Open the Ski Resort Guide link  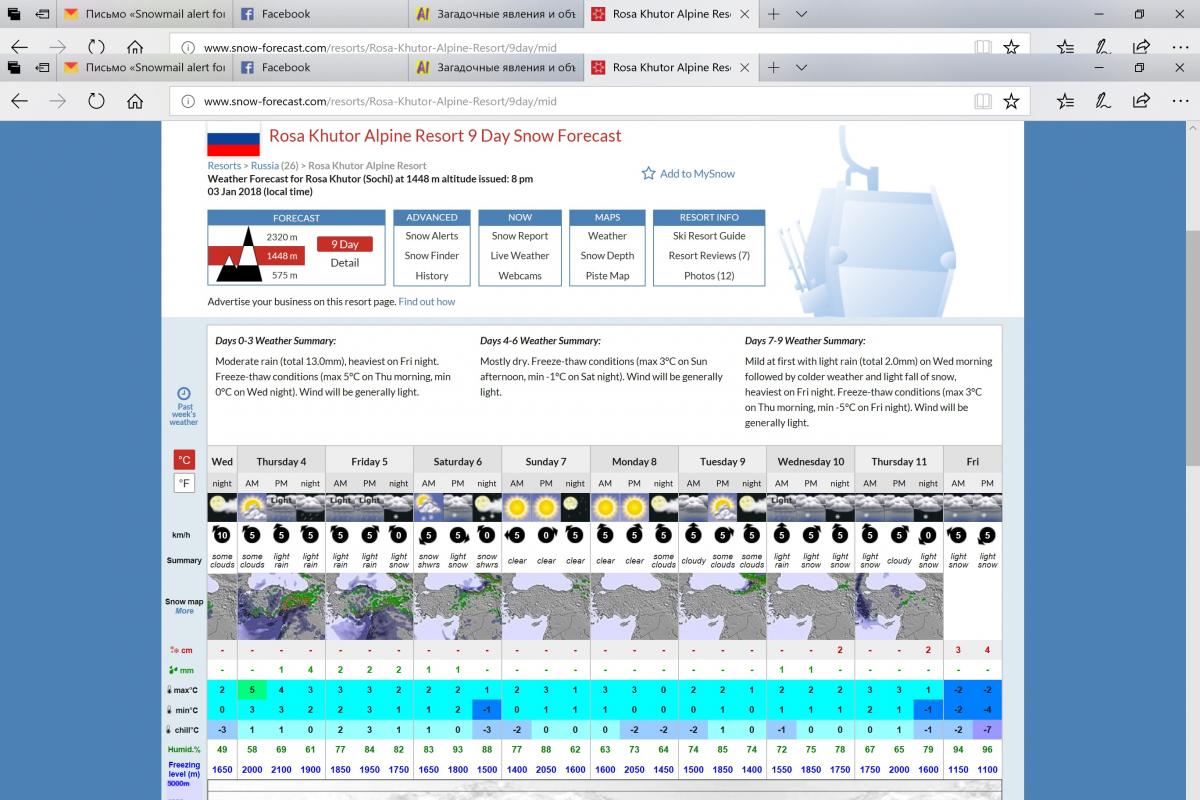(x=709, y=236)
